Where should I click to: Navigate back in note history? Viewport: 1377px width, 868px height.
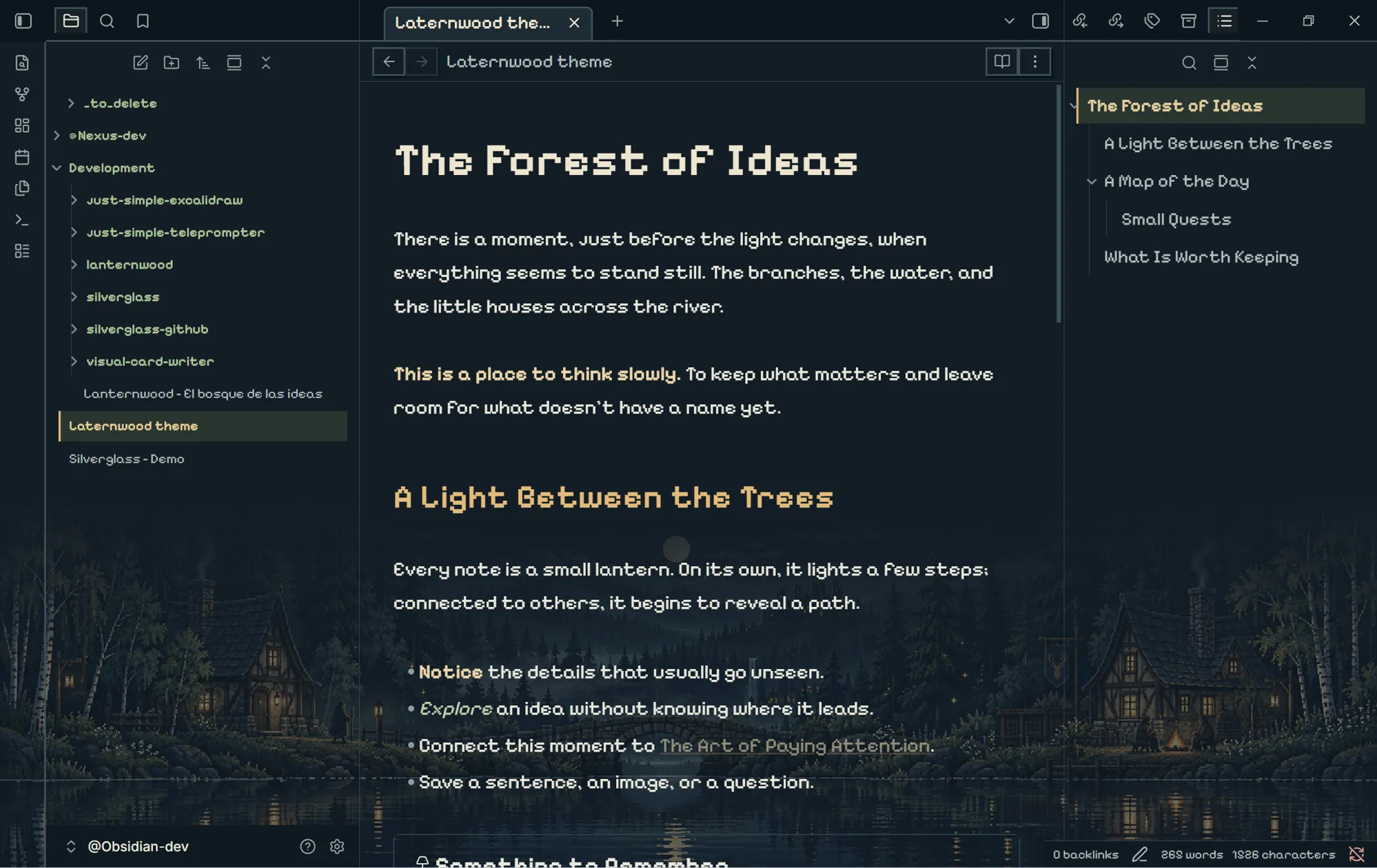pos(389,62)
